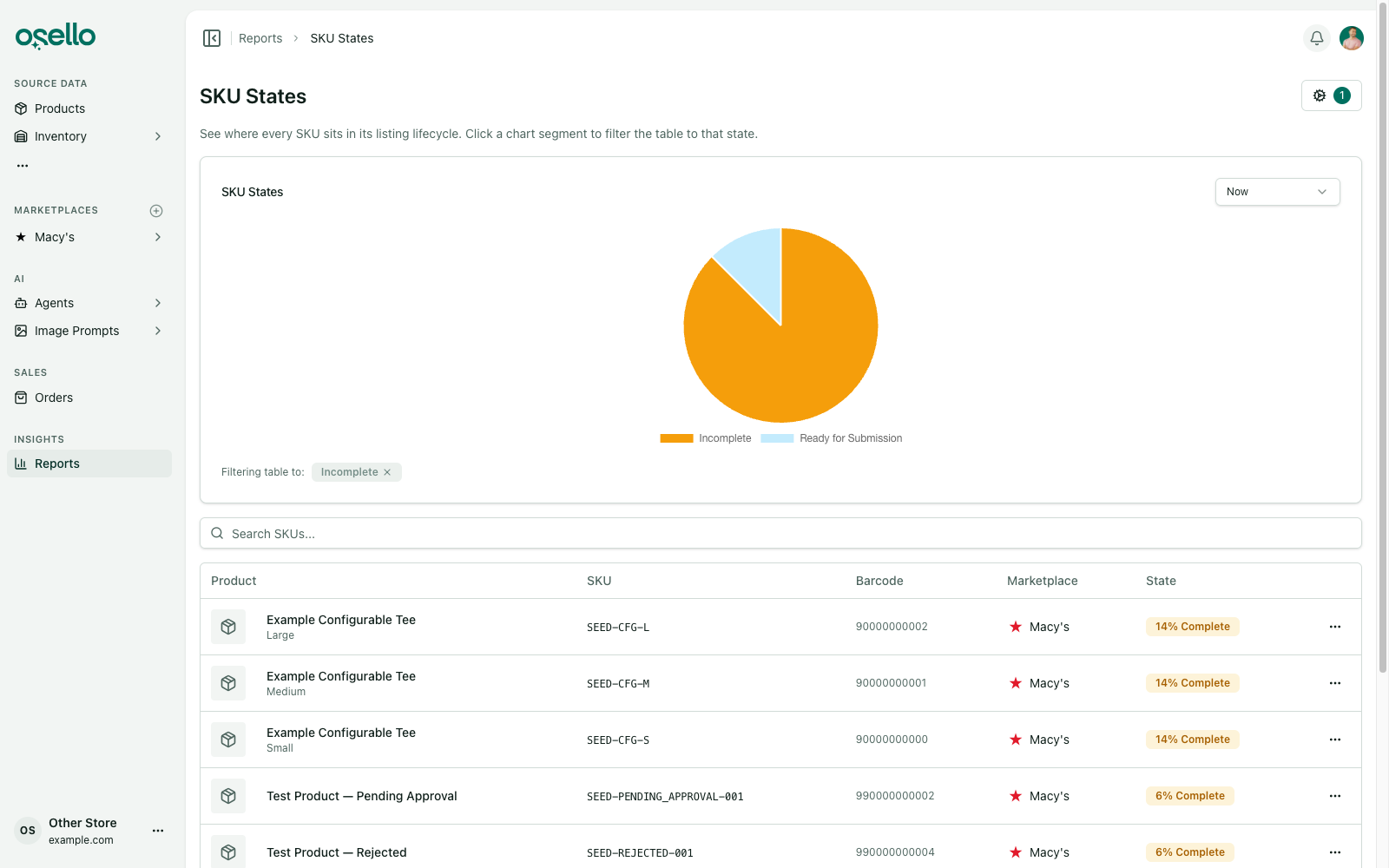Click product icon for Pending Approval product
Screen dimensions: 1389x868
click(228, 796)
